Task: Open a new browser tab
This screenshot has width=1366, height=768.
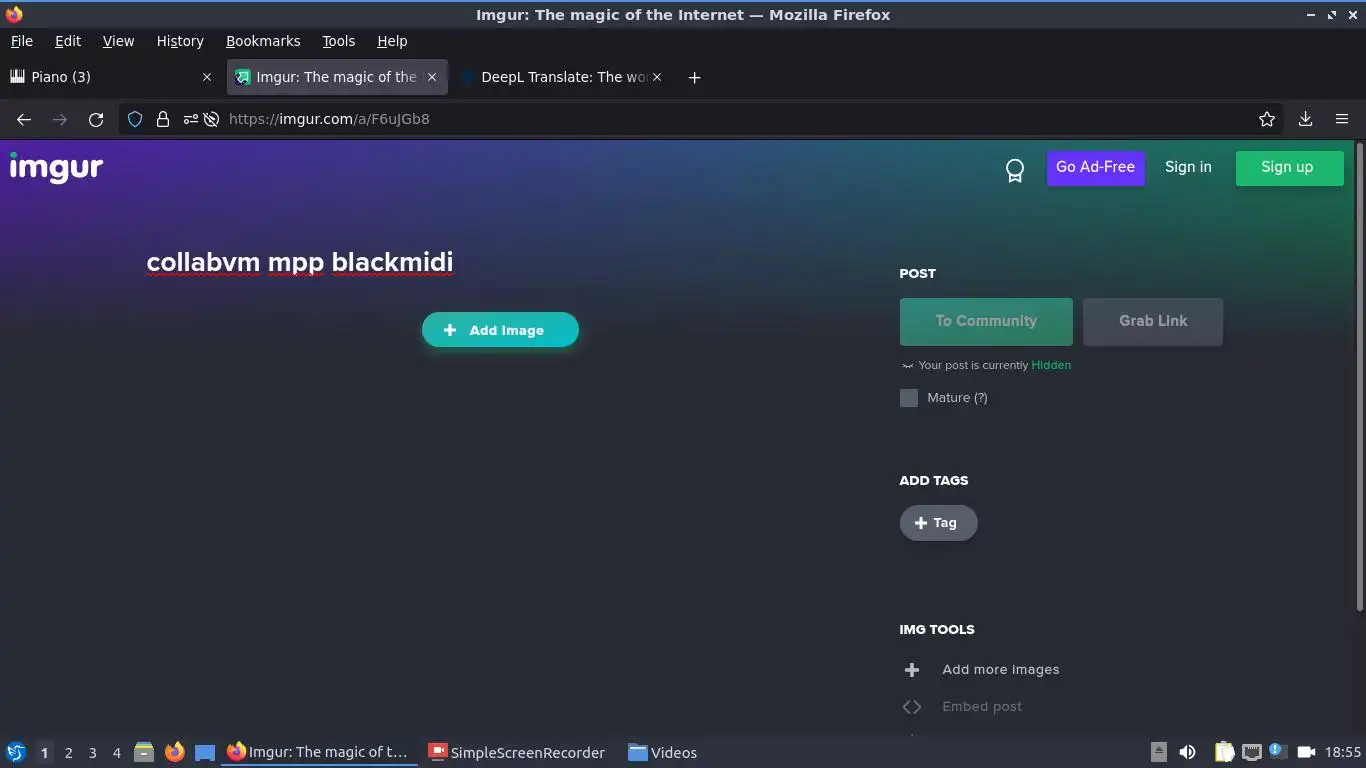Action: point(694,77)
